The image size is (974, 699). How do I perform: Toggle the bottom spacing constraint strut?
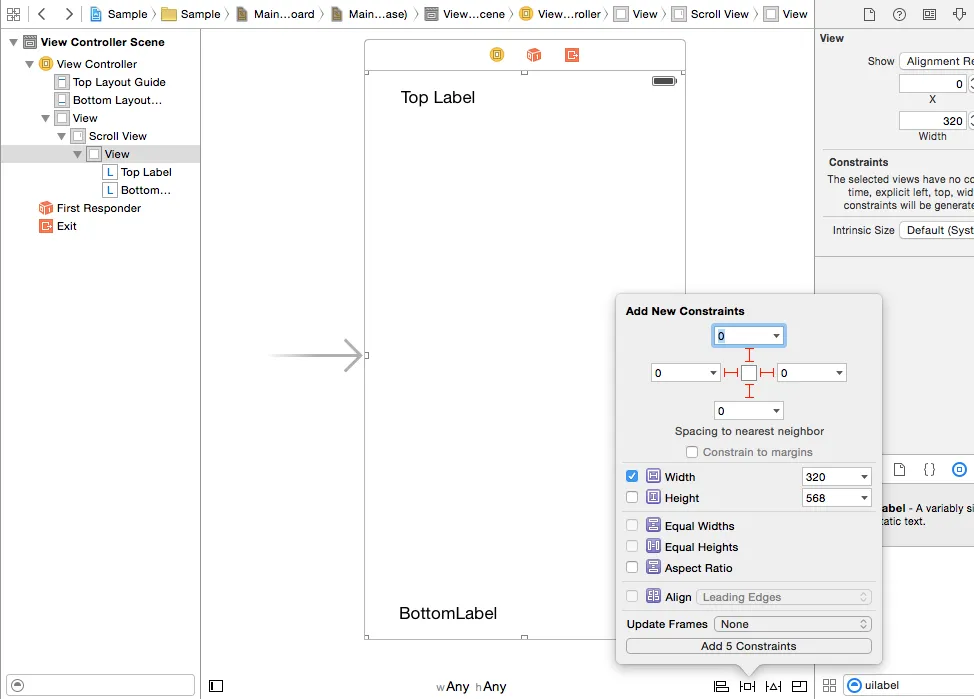pyautogui.click(x=749, y=391)
